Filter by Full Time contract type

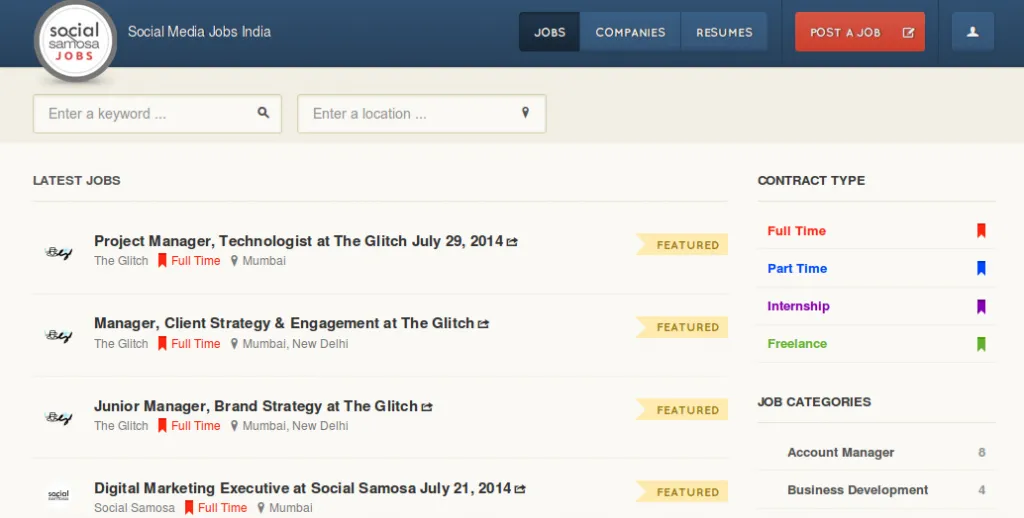(x=797, y=231)
